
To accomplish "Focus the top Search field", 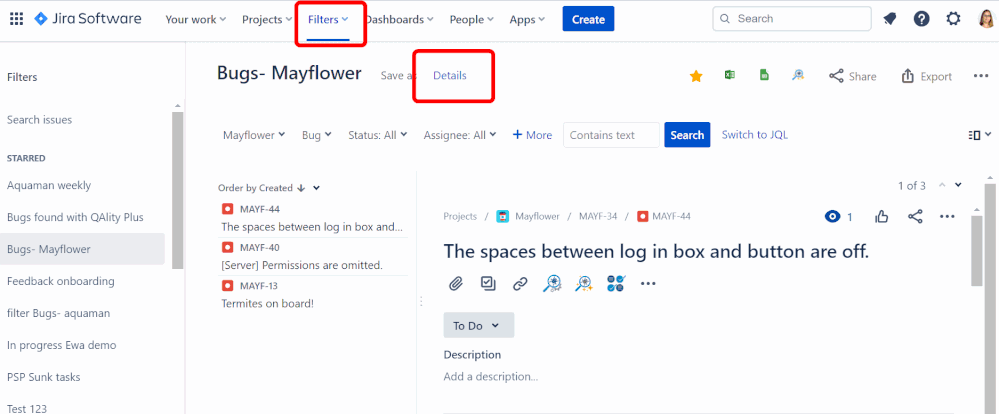I will click(792, 19).
